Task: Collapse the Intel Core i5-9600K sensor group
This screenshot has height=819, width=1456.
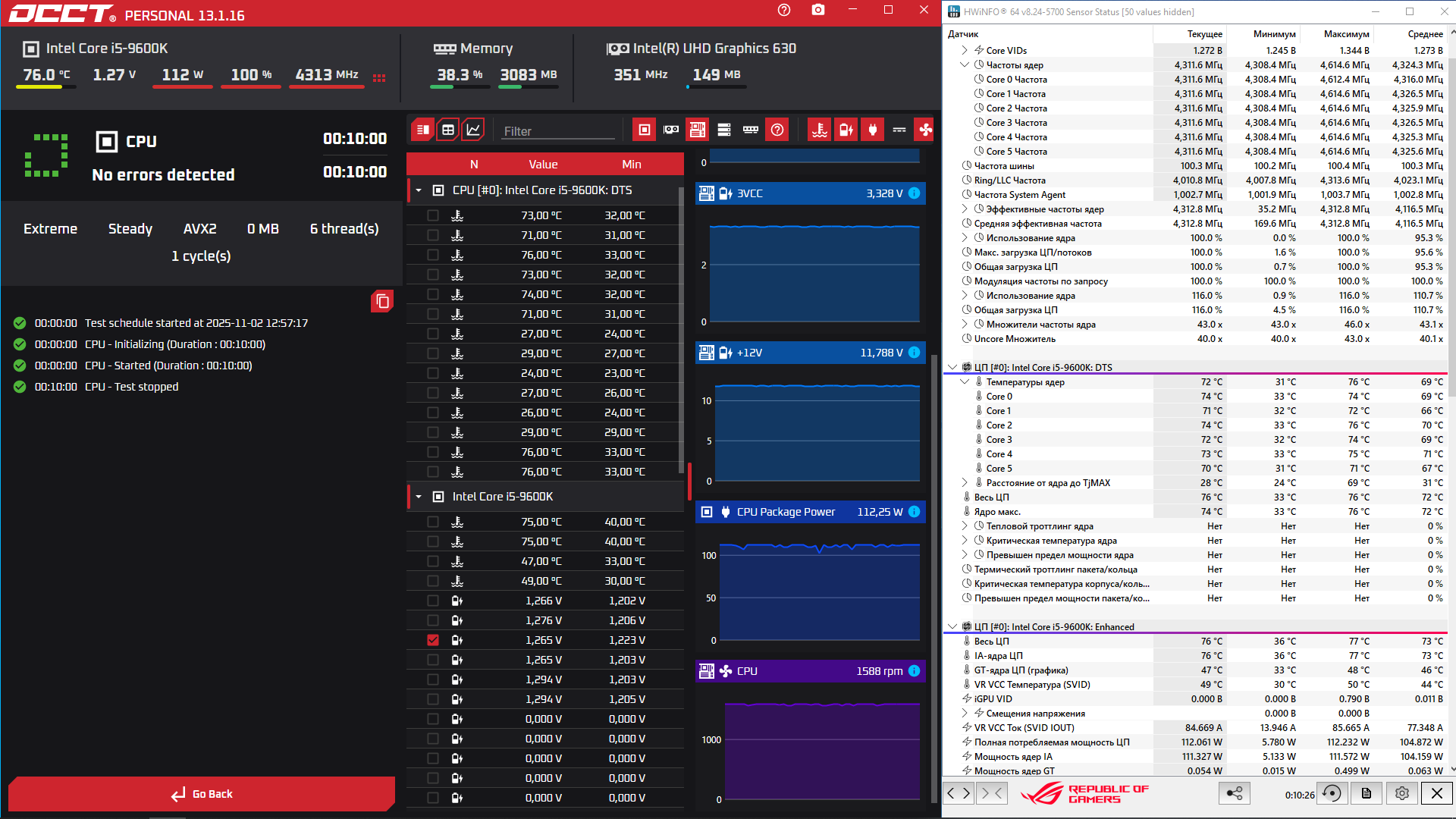Action: pyautogui.click(x=419, y=497)
